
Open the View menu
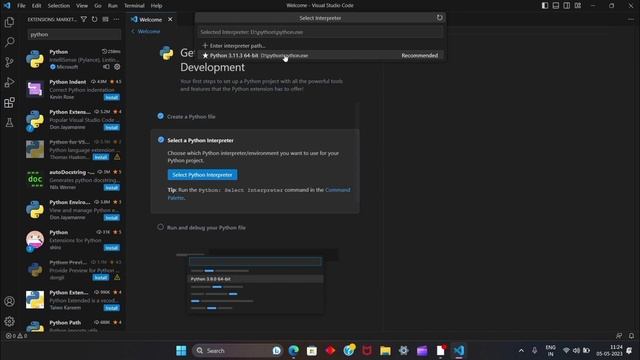point(82,6)
